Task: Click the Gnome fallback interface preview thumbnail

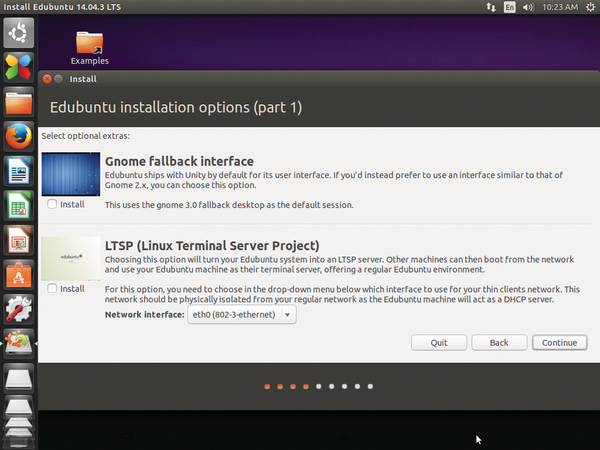Action: [71, 174]
